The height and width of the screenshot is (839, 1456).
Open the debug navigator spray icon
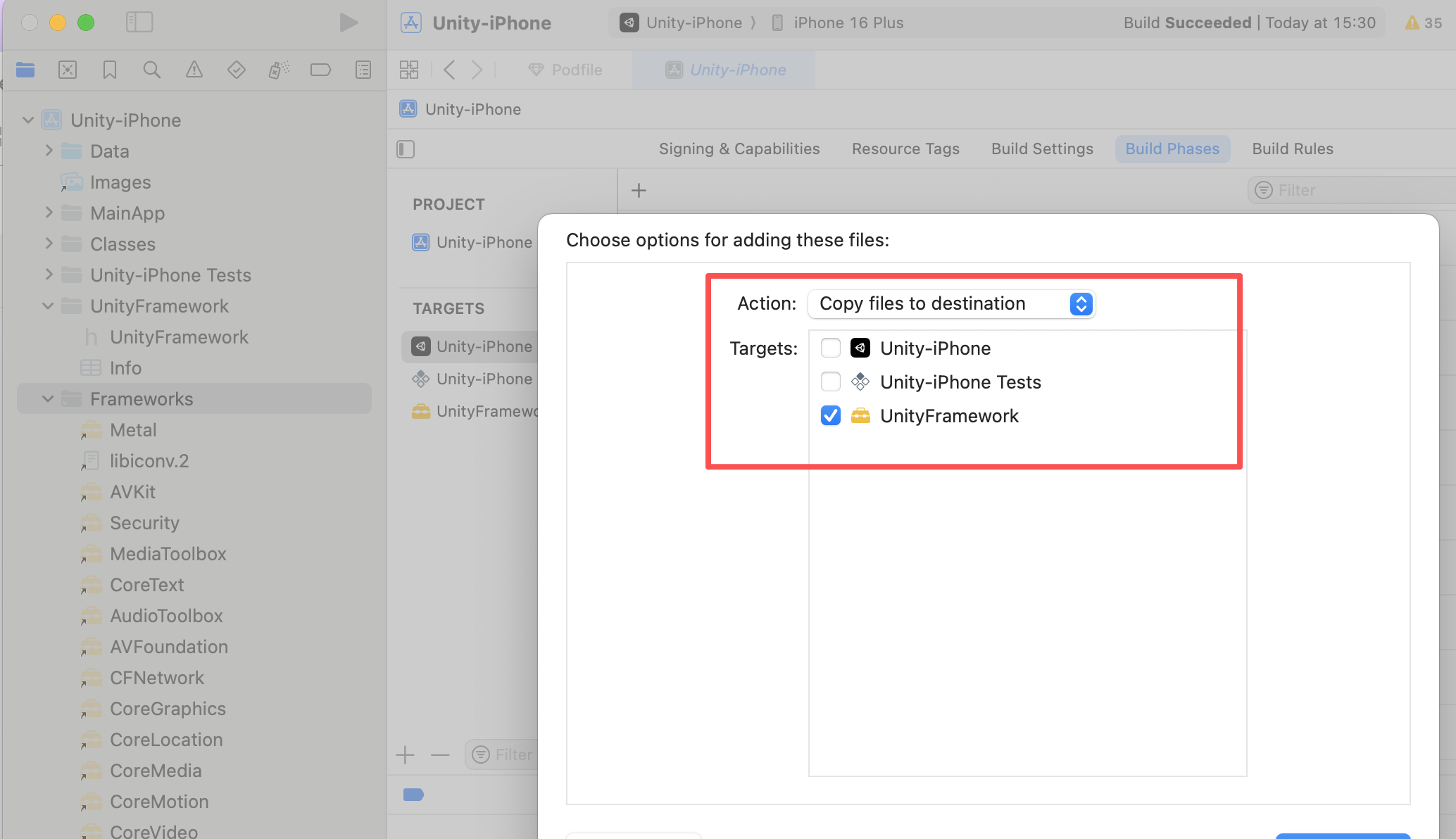click(x=279, y=70)
